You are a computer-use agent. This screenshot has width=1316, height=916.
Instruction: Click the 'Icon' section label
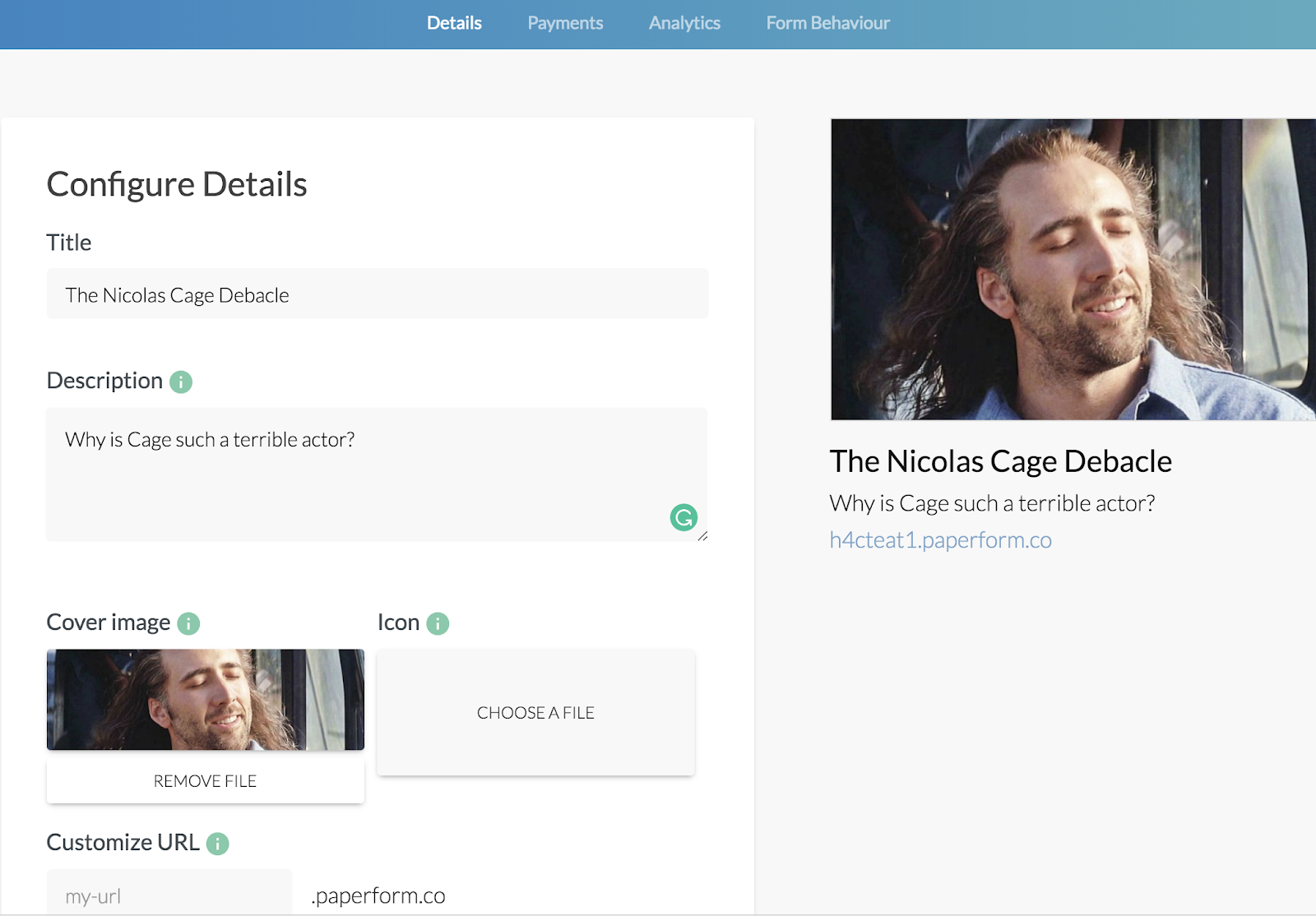pyautogui.click(x=398, y=622)
